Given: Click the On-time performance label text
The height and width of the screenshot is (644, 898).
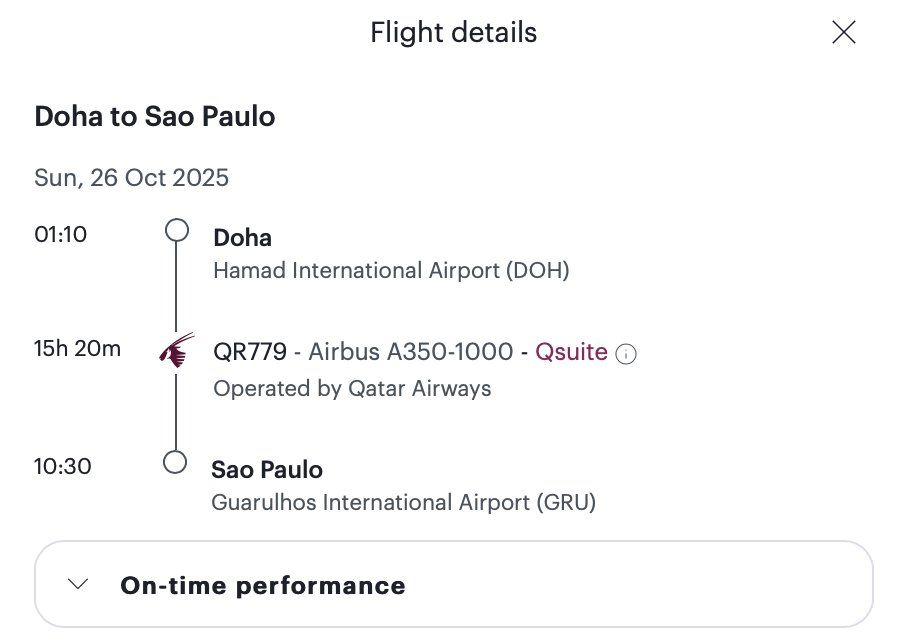Looking at the screenshot, I should 263,586.
